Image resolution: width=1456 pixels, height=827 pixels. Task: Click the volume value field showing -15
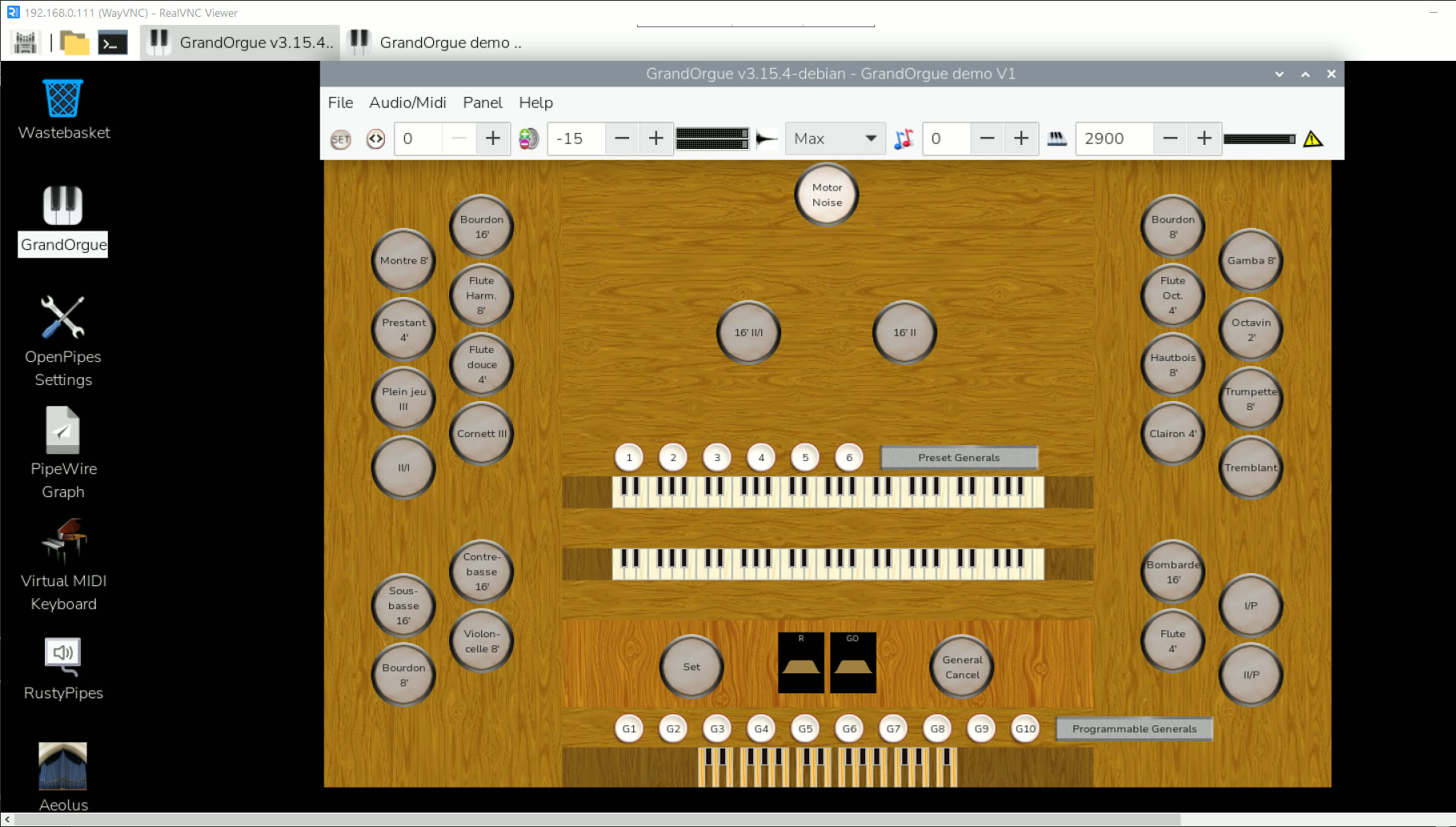576,139
